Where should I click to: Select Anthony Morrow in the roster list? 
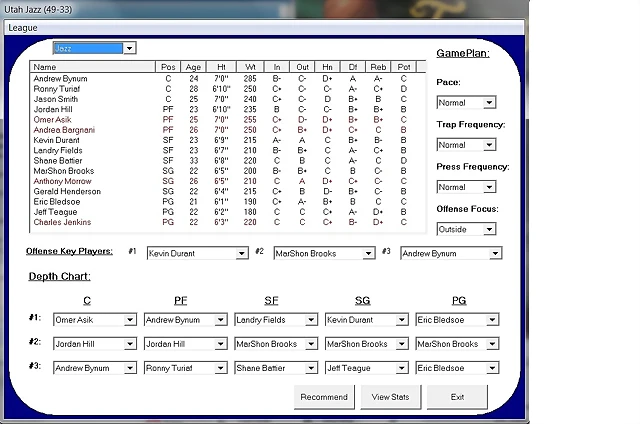tap(228, 181)
